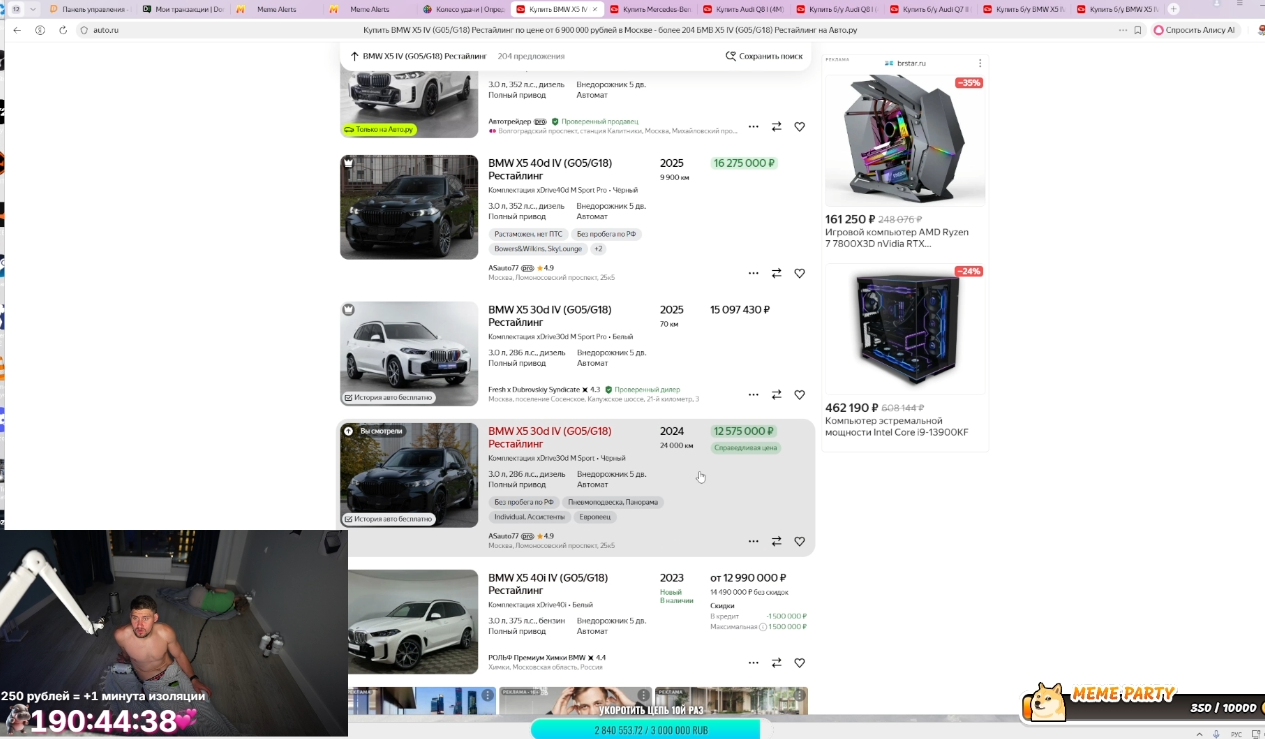Open the Игровой компьютер AMD Ryzen ad text
The image size is (1265, 739).
click(896, 238)
